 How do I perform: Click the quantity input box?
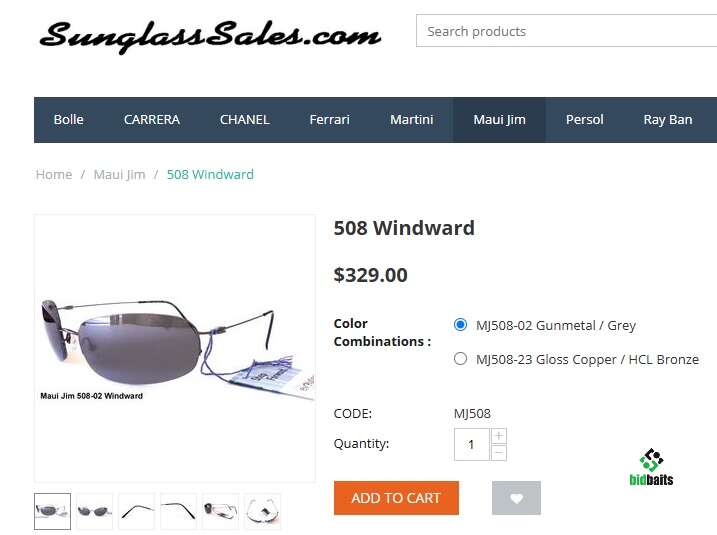tap(471, 444)
